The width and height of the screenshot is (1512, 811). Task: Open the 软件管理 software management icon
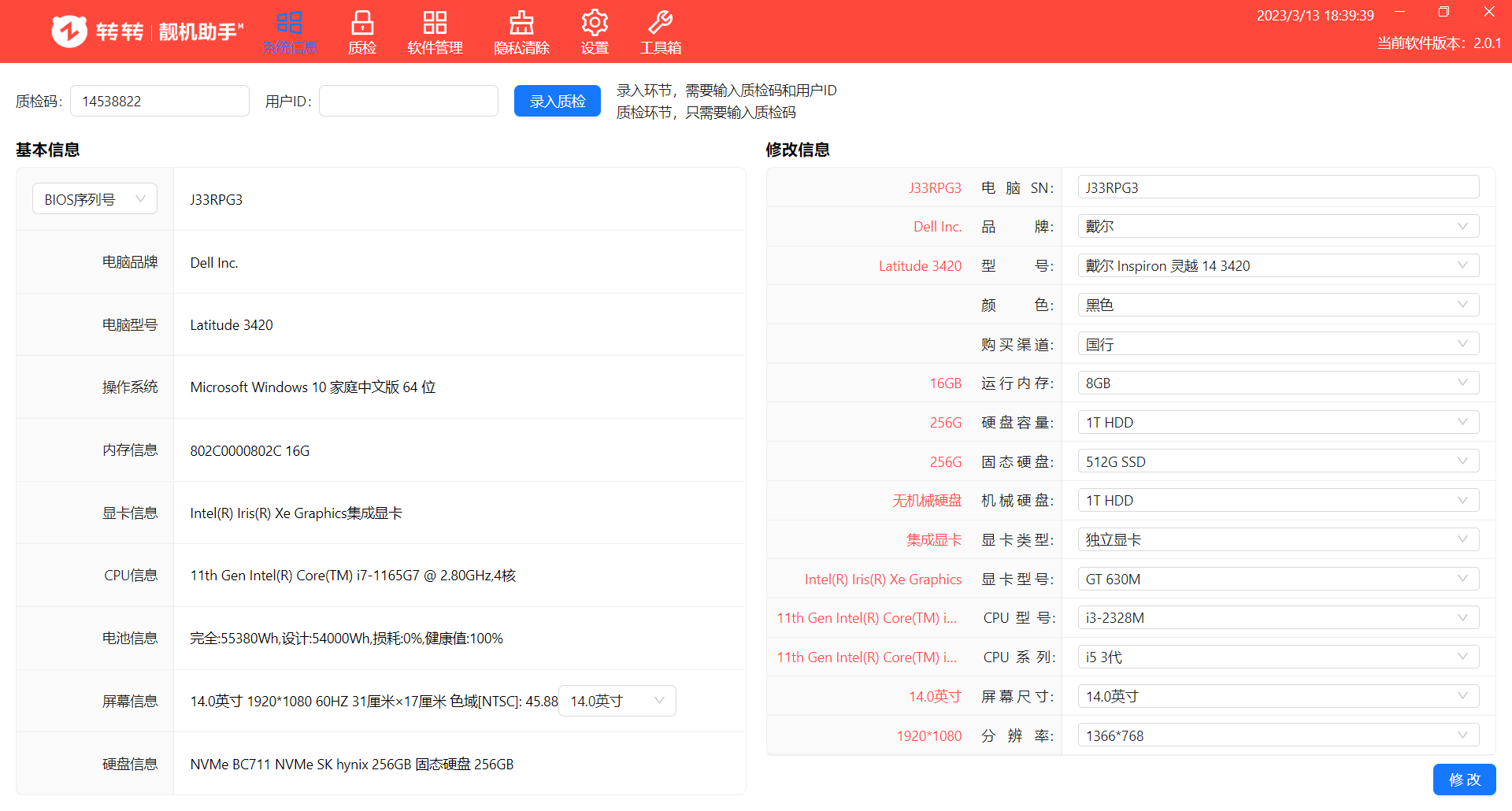(435, 22)
